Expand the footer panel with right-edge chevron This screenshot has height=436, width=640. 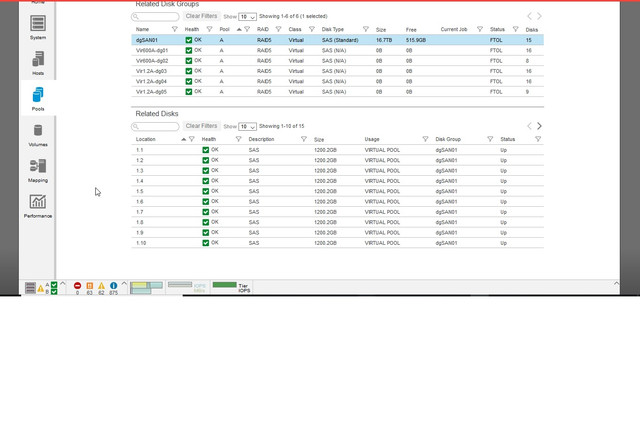[616, 283]
